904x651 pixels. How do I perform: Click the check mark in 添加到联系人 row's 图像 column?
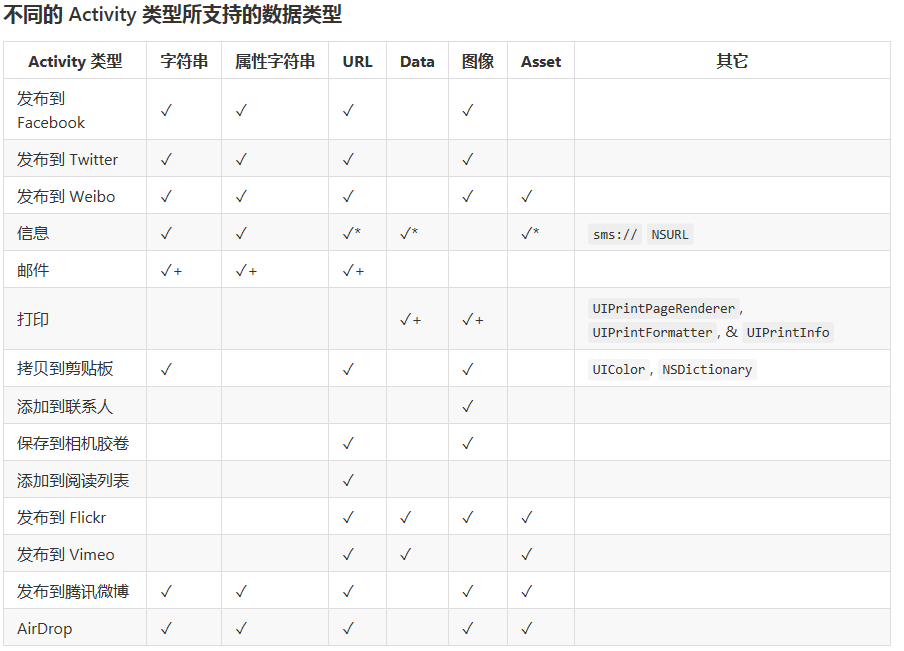(x=468, y=407)
